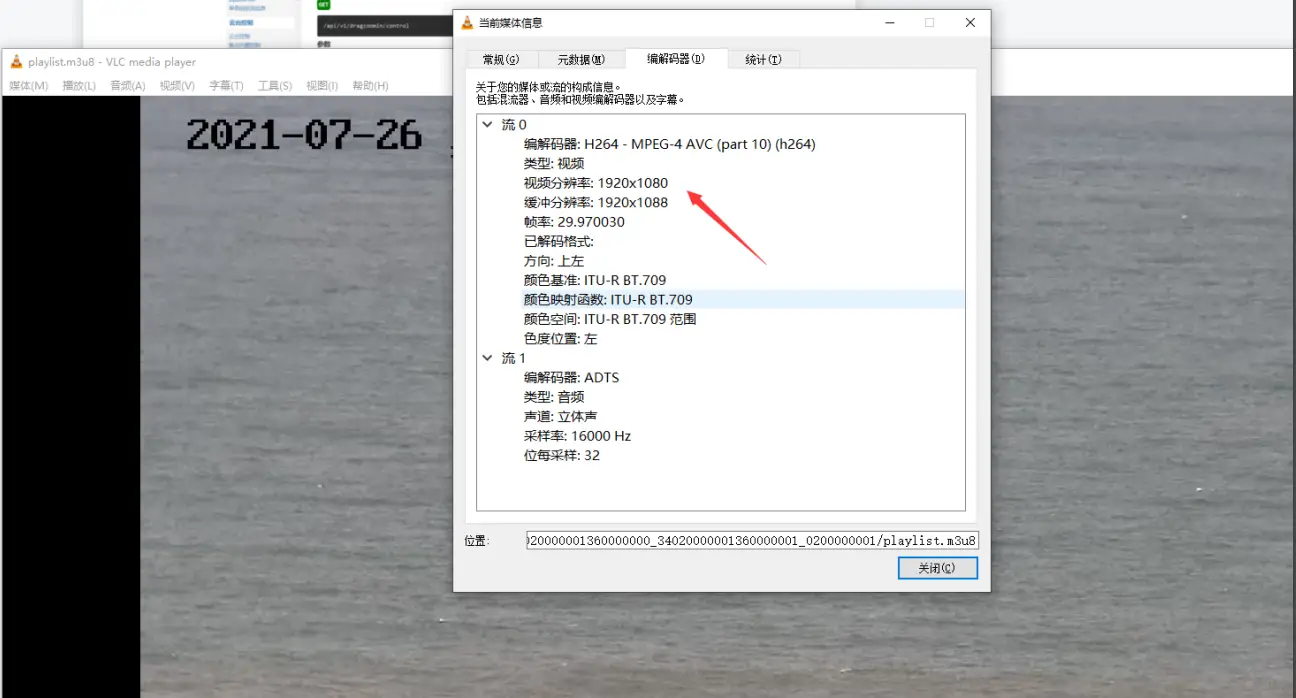Select the 编解码器(D) tab
This screenshot has height=698, width=1296.
(675, 59)
